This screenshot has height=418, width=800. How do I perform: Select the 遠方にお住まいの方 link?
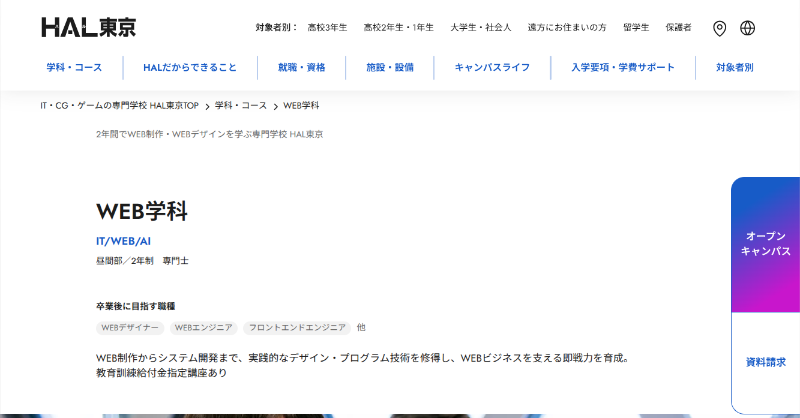click(567, 28)
